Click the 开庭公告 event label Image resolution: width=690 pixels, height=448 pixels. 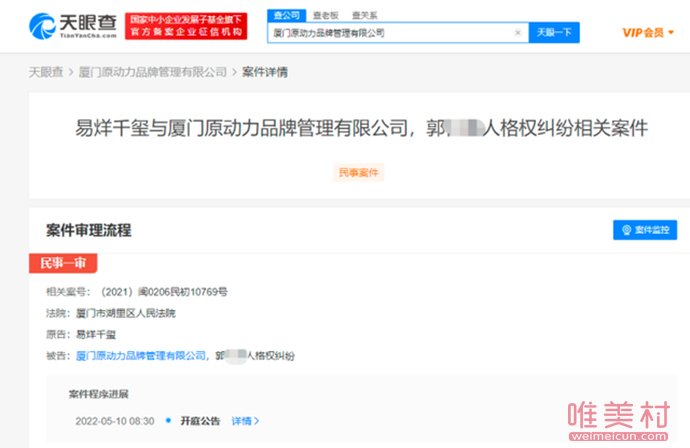coord(200,421)
